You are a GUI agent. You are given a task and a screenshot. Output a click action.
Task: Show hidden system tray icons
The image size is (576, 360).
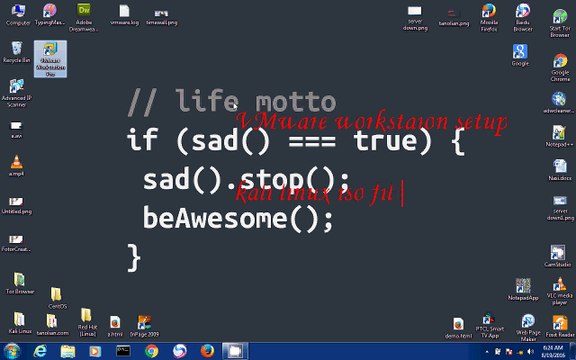point(487,352)
